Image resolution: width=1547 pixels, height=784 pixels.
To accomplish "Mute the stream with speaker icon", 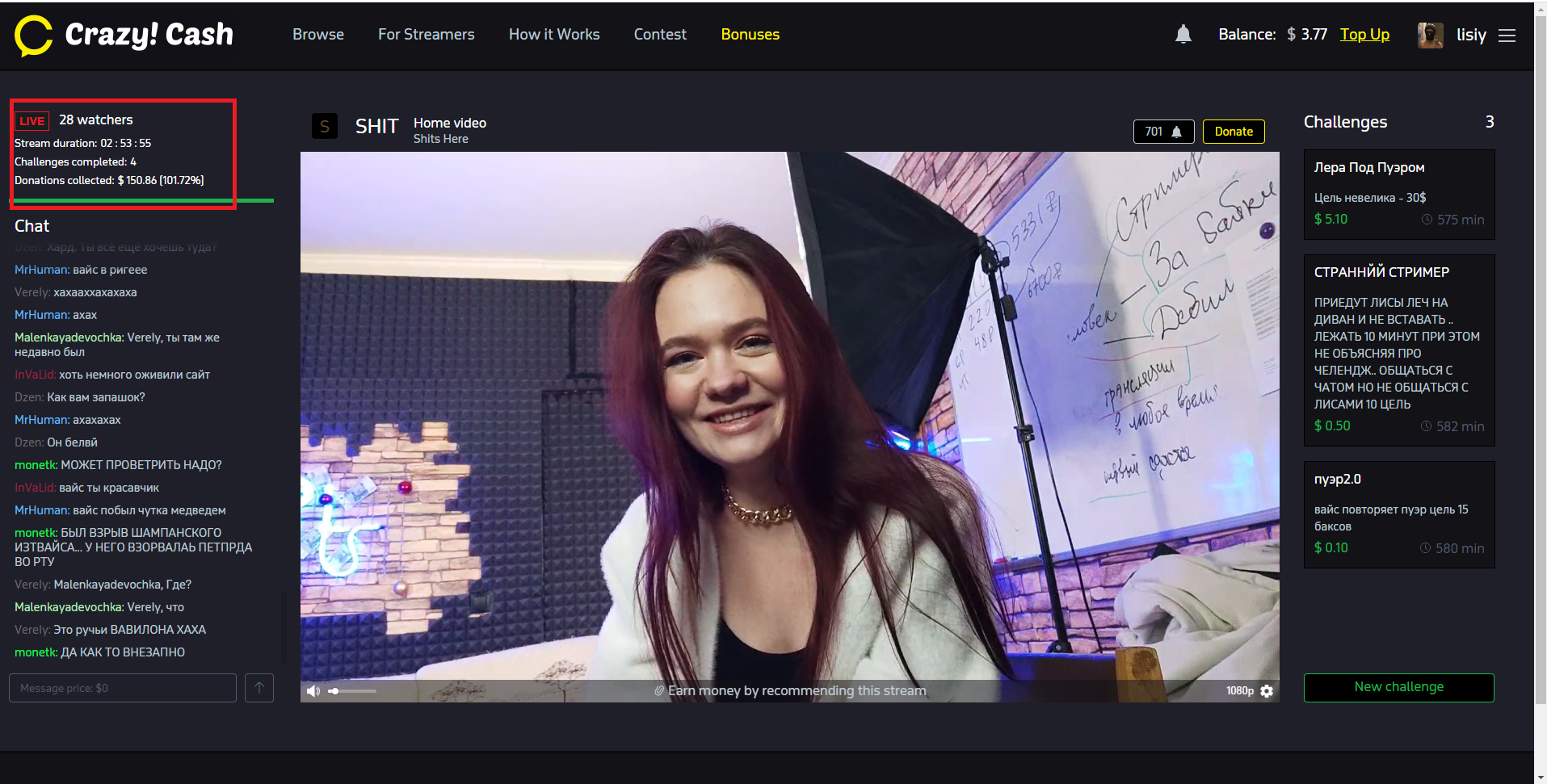I will [x=313, y=691].
